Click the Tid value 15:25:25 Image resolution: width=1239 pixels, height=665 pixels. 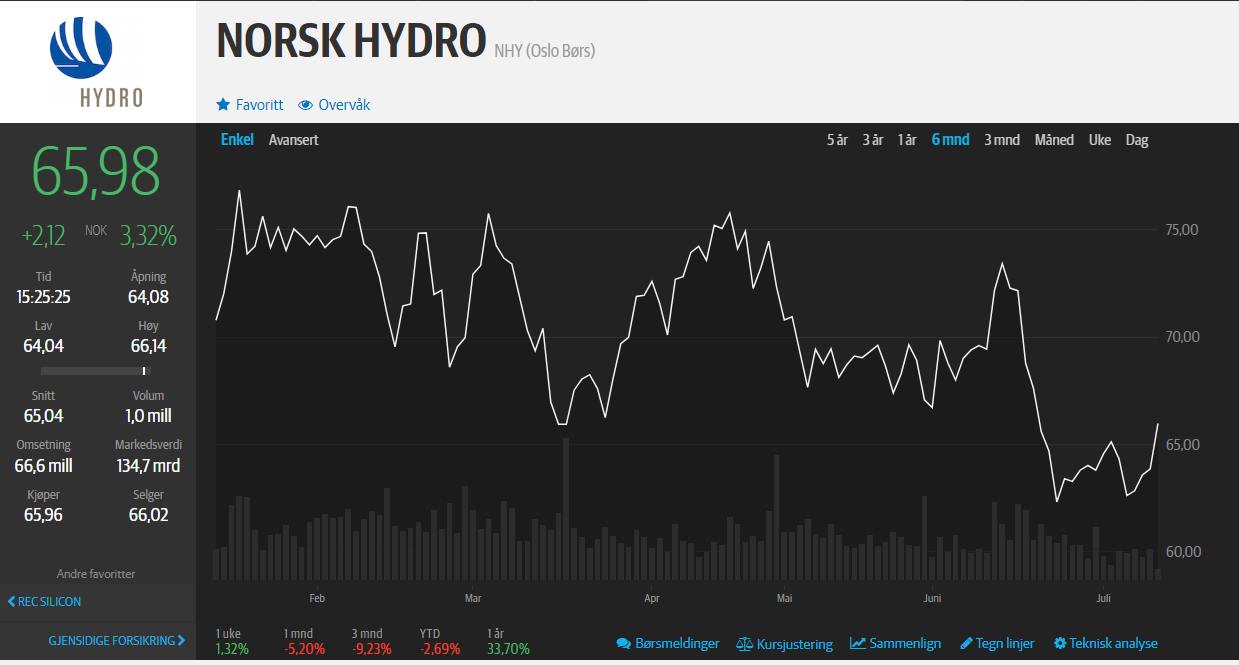[x=43, y=297]
